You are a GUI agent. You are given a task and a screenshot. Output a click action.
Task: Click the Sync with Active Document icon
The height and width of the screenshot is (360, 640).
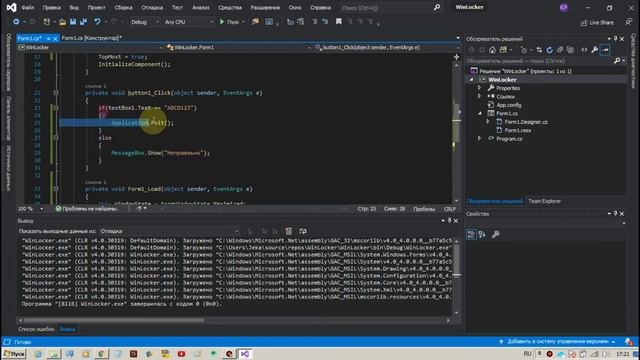tap(539, 50)
